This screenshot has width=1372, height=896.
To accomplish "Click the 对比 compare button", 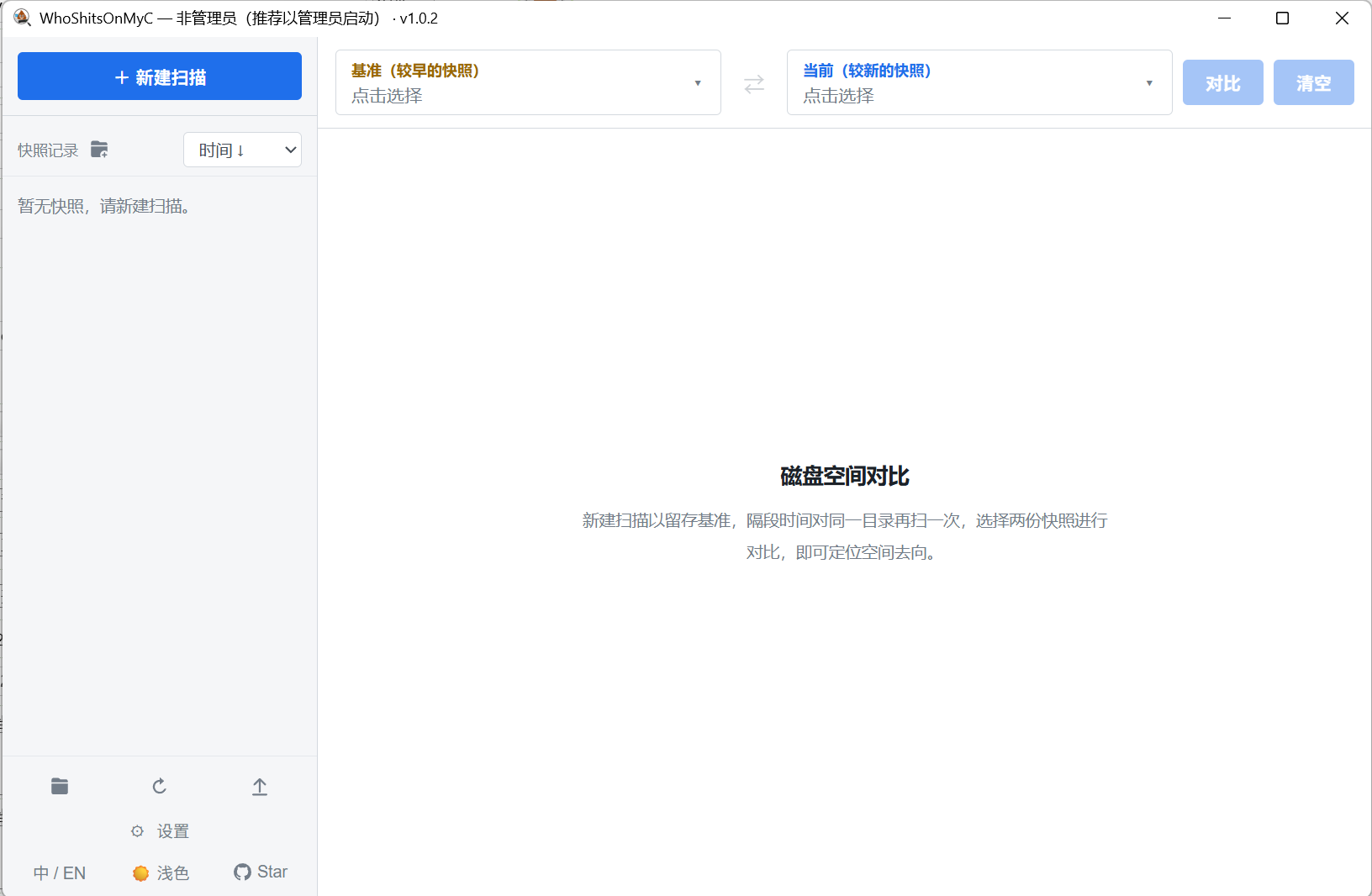I will (x=1223, y=82).
